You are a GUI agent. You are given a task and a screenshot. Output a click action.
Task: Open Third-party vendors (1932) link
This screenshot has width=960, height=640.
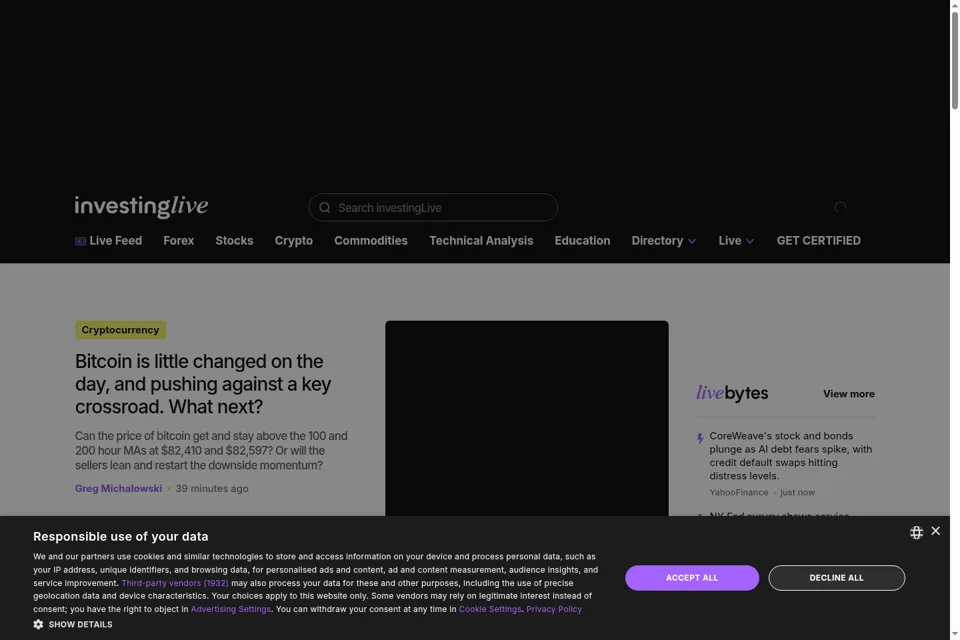point(174,583)
